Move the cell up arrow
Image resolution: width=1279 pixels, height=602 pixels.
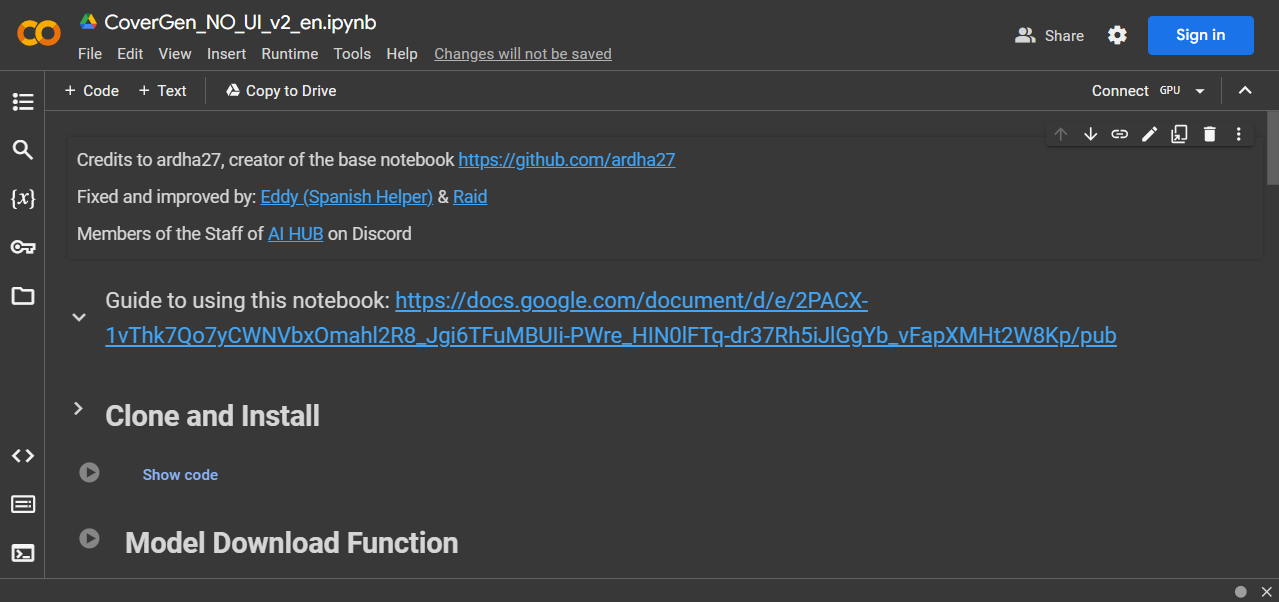(x=1061, y=134)
